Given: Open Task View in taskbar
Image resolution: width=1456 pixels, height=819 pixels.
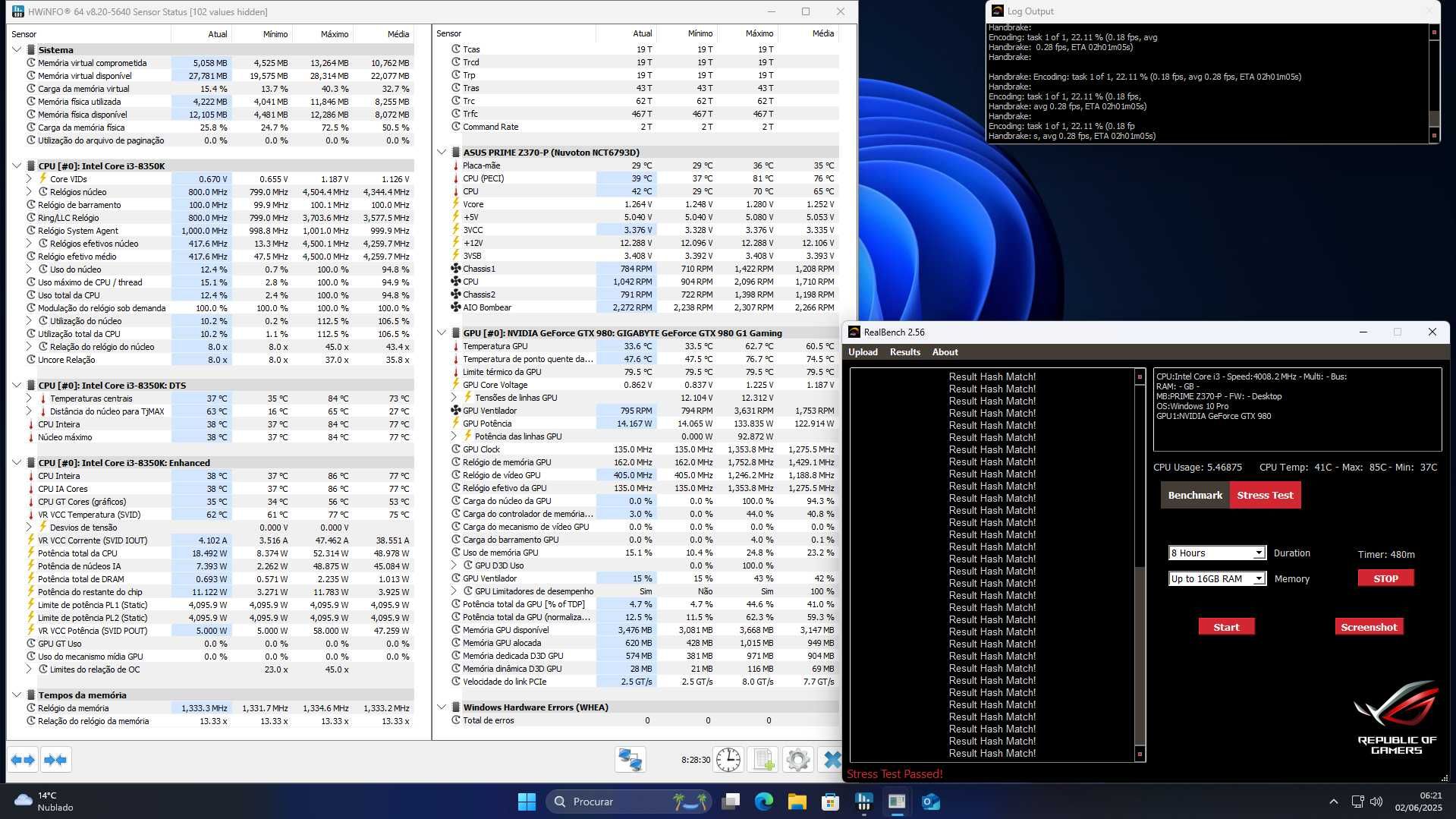Looking at the screenshot, I should click(731, 802).
